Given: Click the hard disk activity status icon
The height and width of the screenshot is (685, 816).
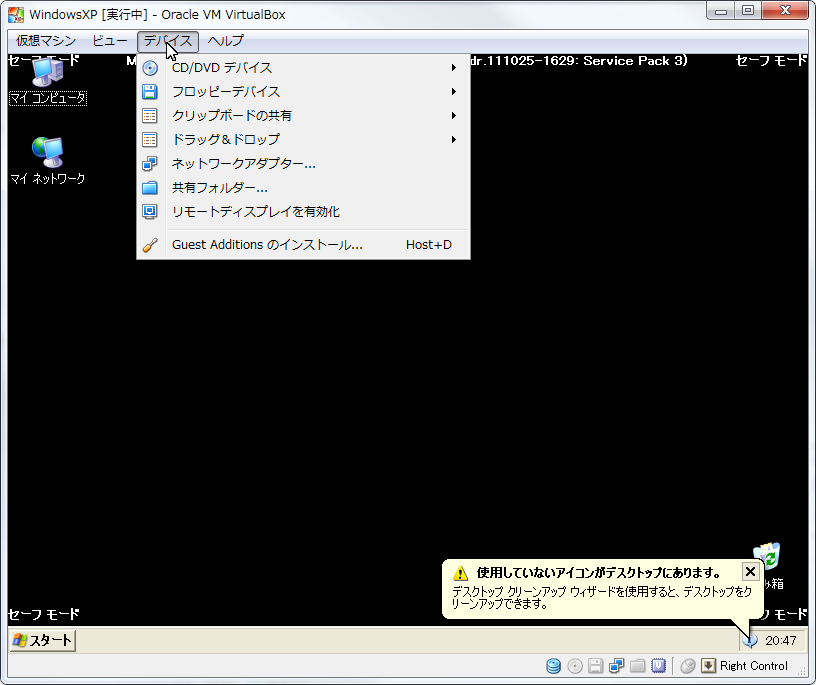Looking at the screenshot, I should (553, 666).
